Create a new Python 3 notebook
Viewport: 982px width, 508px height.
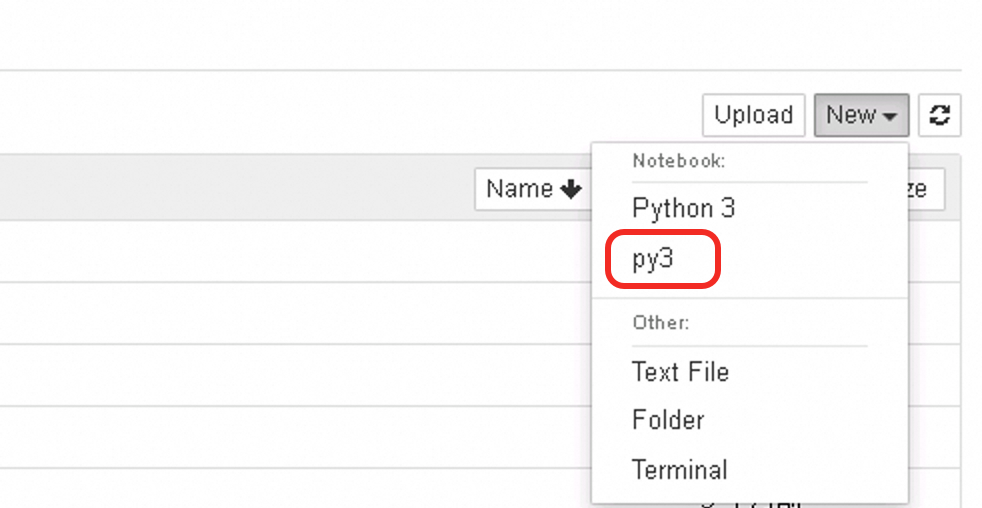(683, 208)
